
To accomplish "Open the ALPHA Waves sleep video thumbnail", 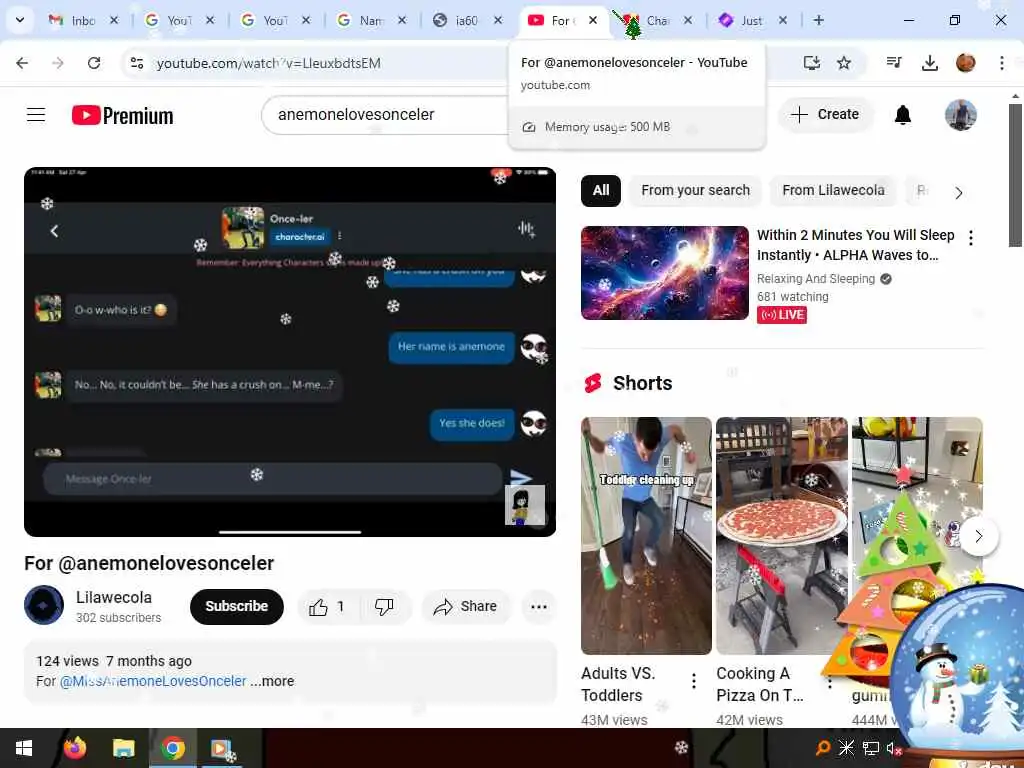I will 665,273.
